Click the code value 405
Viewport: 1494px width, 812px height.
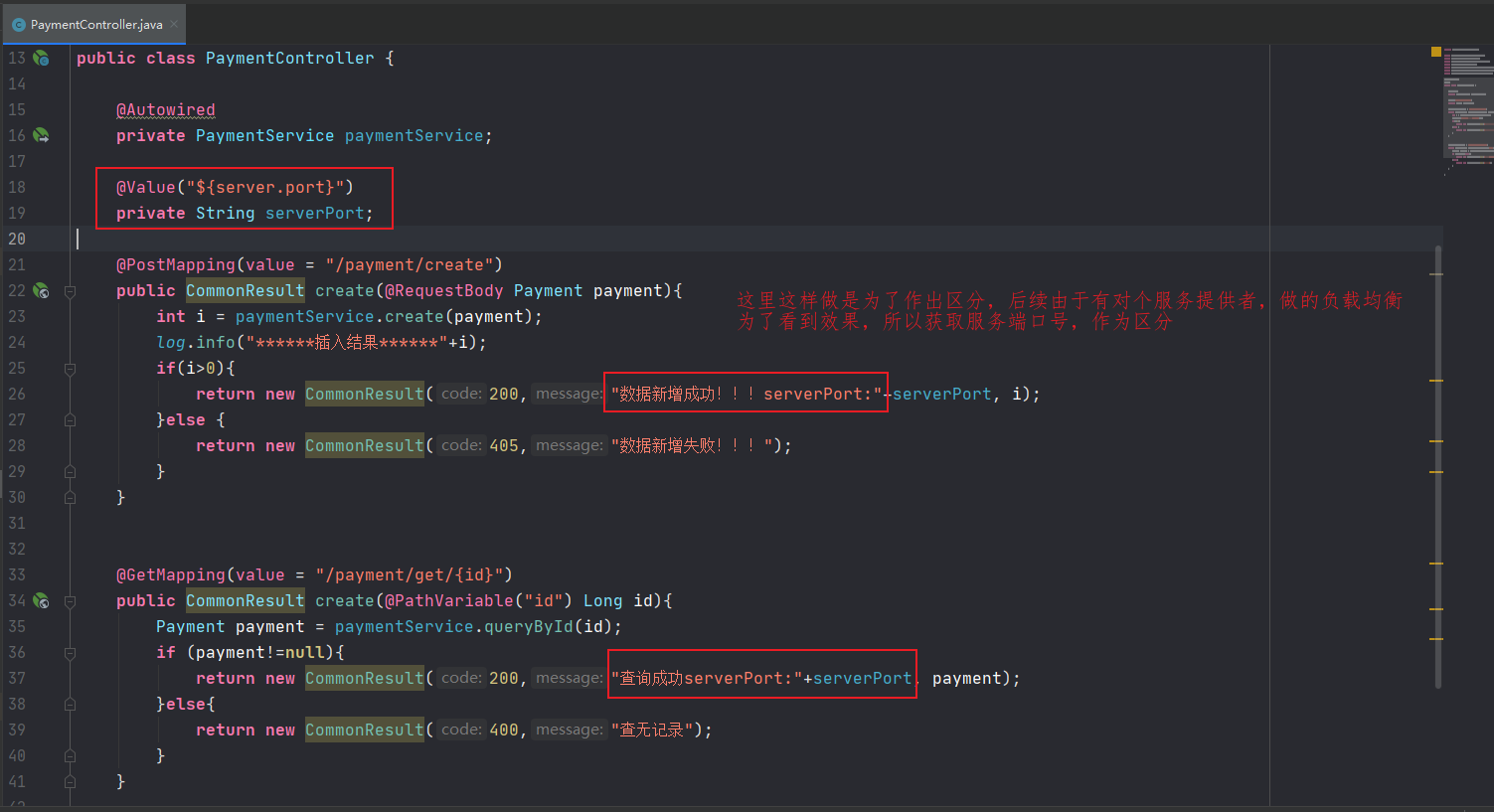click(x=504, y=445)
